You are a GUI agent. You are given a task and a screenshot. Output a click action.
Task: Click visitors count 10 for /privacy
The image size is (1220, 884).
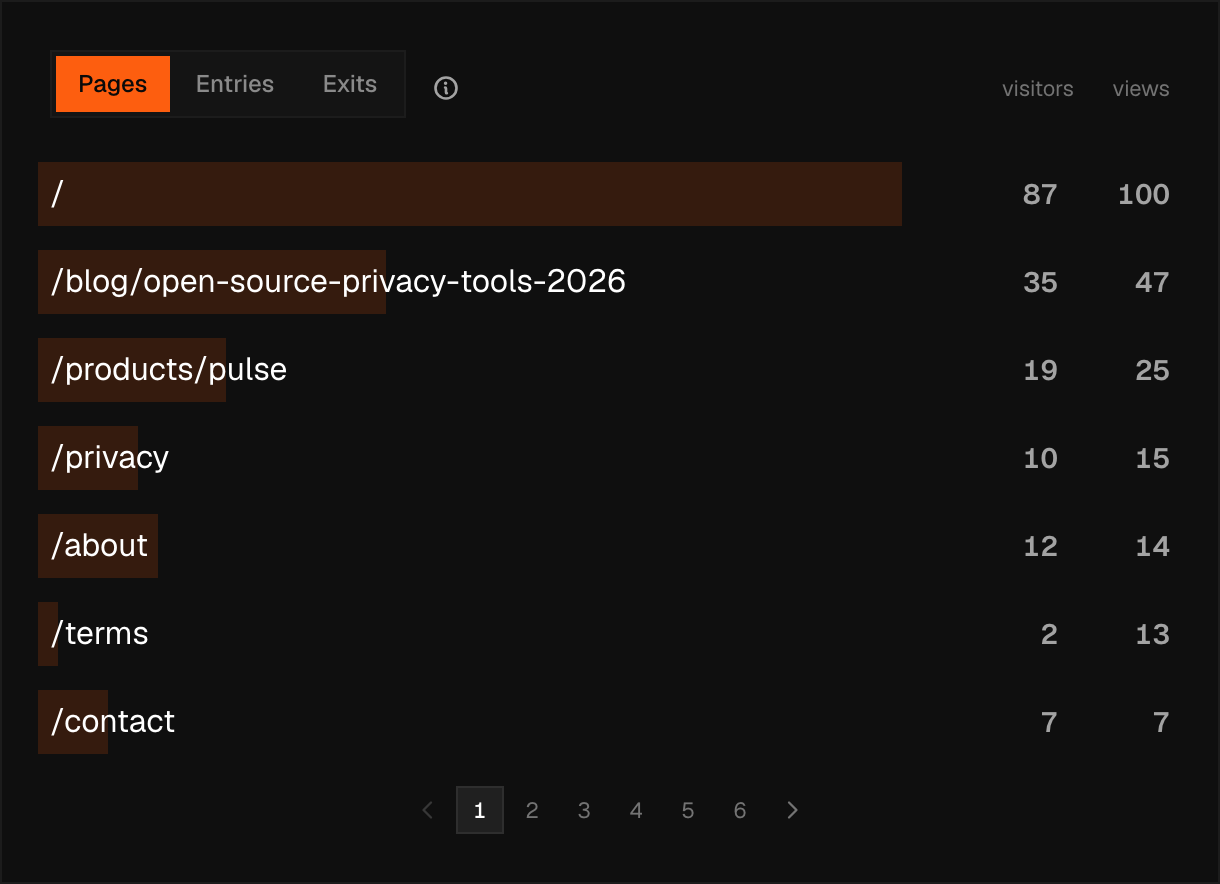(x=1040, y=458)
